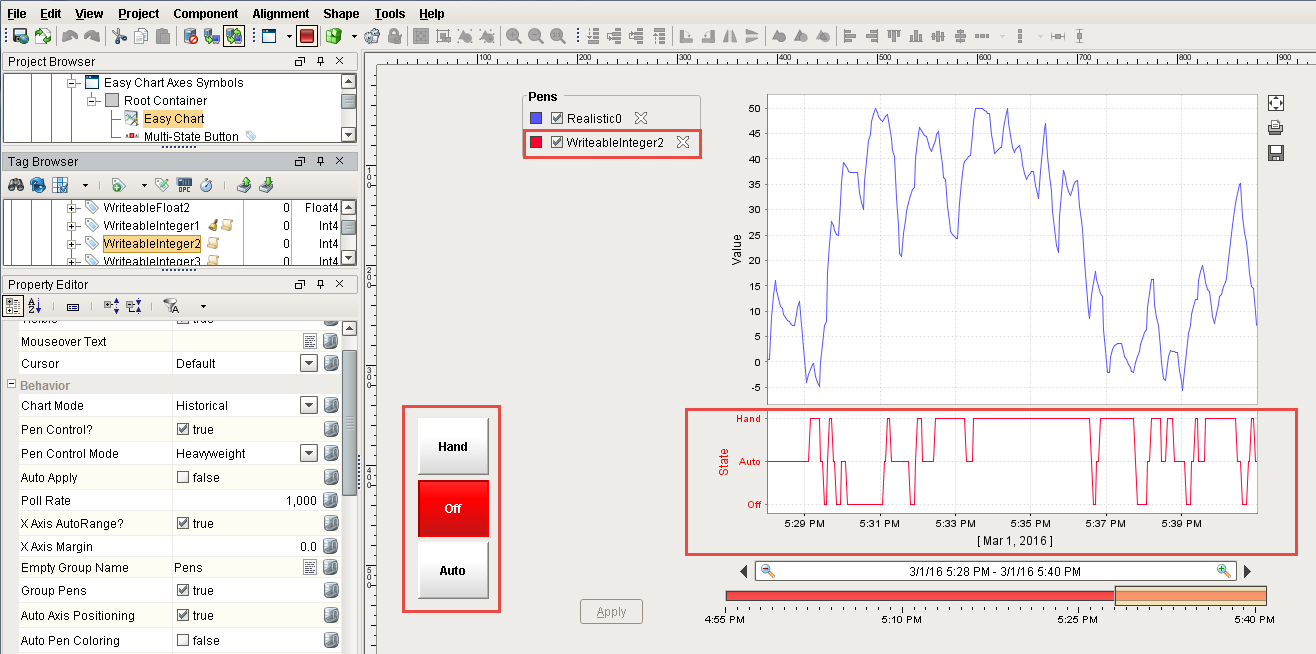Click the blue Realistic0 pen color swatch
Viewport: 1316px width, 654px height.
(537, 118)
